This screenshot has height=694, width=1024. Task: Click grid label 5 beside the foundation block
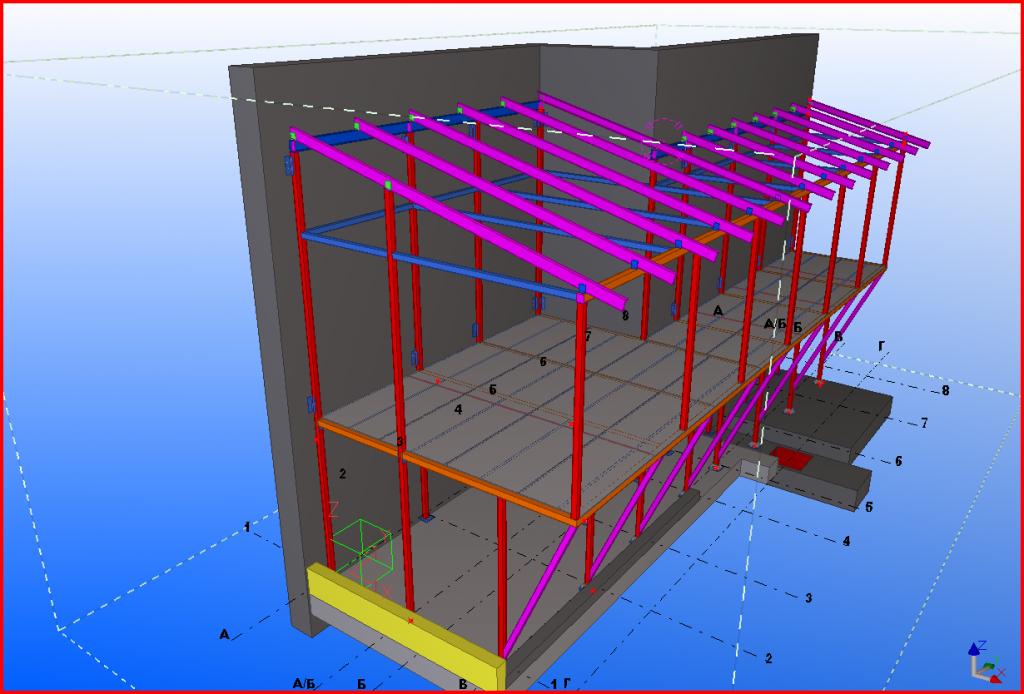(869, 507)
